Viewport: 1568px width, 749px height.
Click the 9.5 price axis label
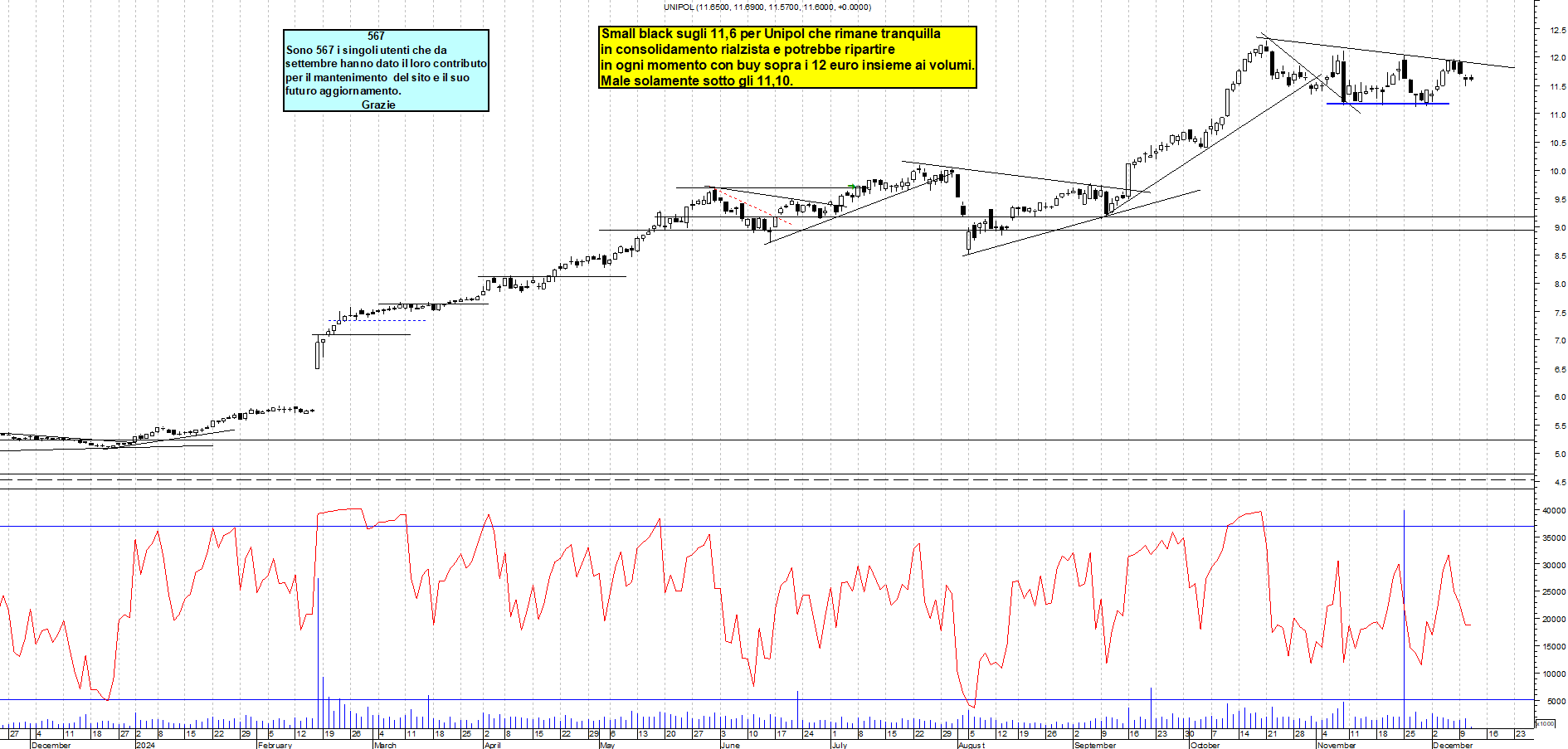click(1559, 199)
